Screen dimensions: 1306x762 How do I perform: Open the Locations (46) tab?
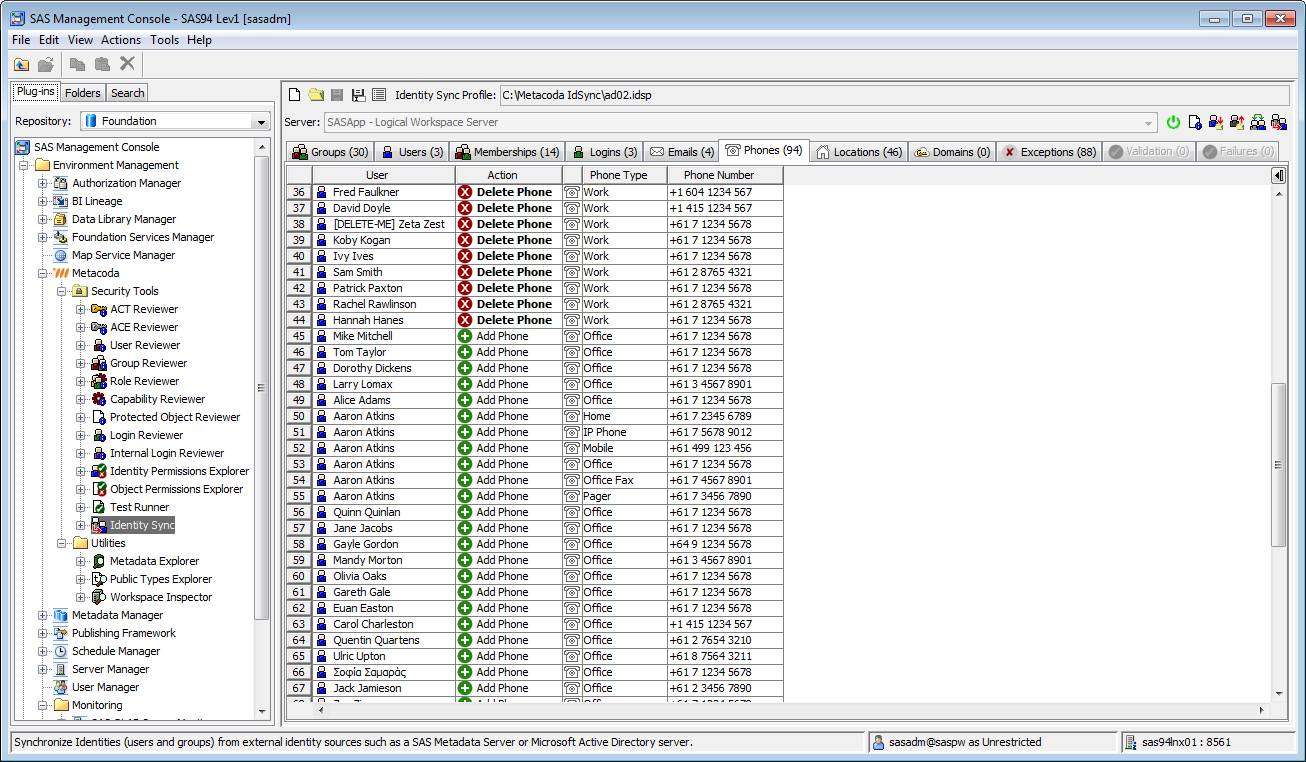pyautogui.click(x=858, y=152)
